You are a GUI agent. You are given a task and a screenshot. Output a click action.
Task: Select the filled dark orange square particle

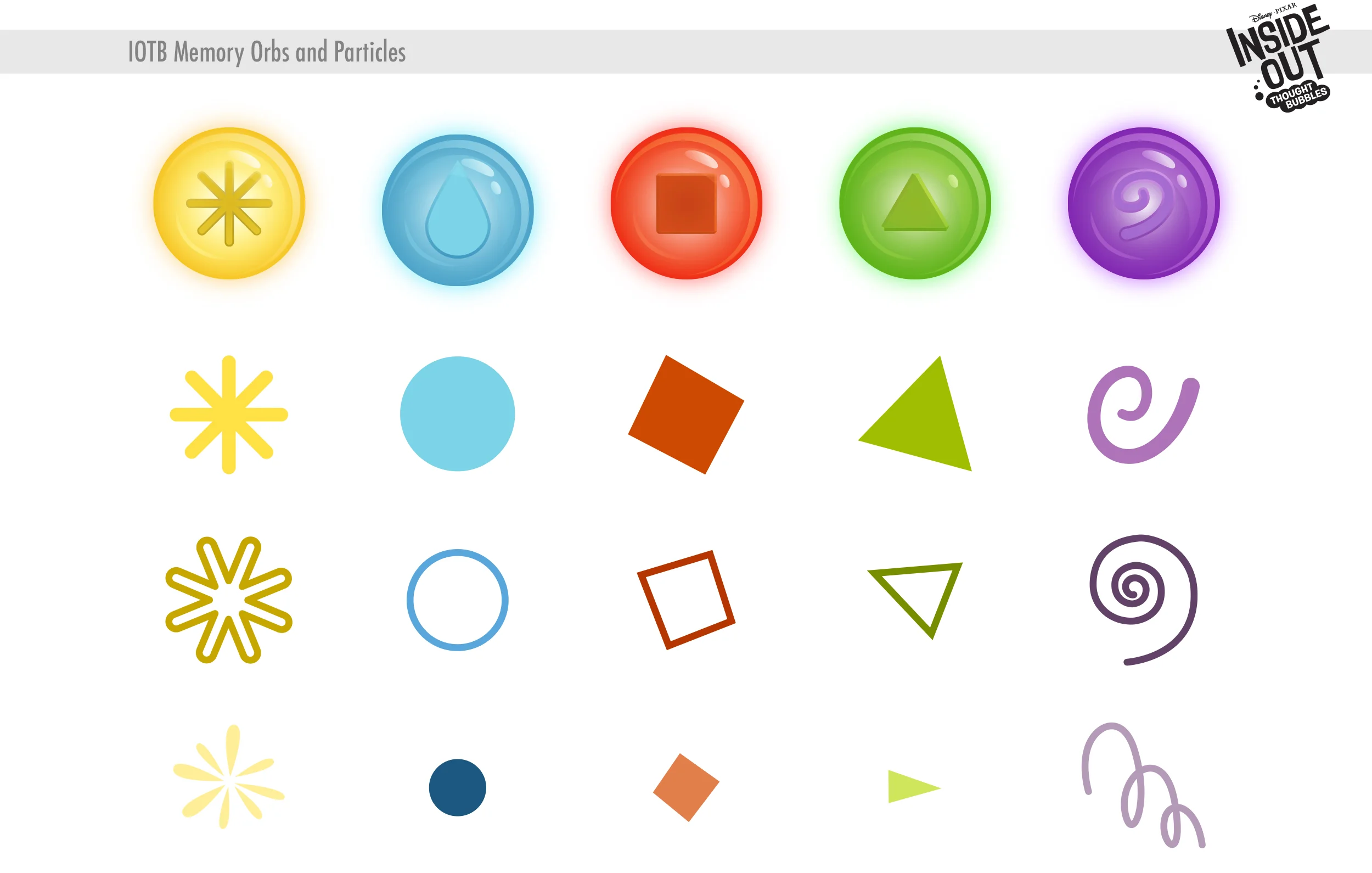[686, 415]
